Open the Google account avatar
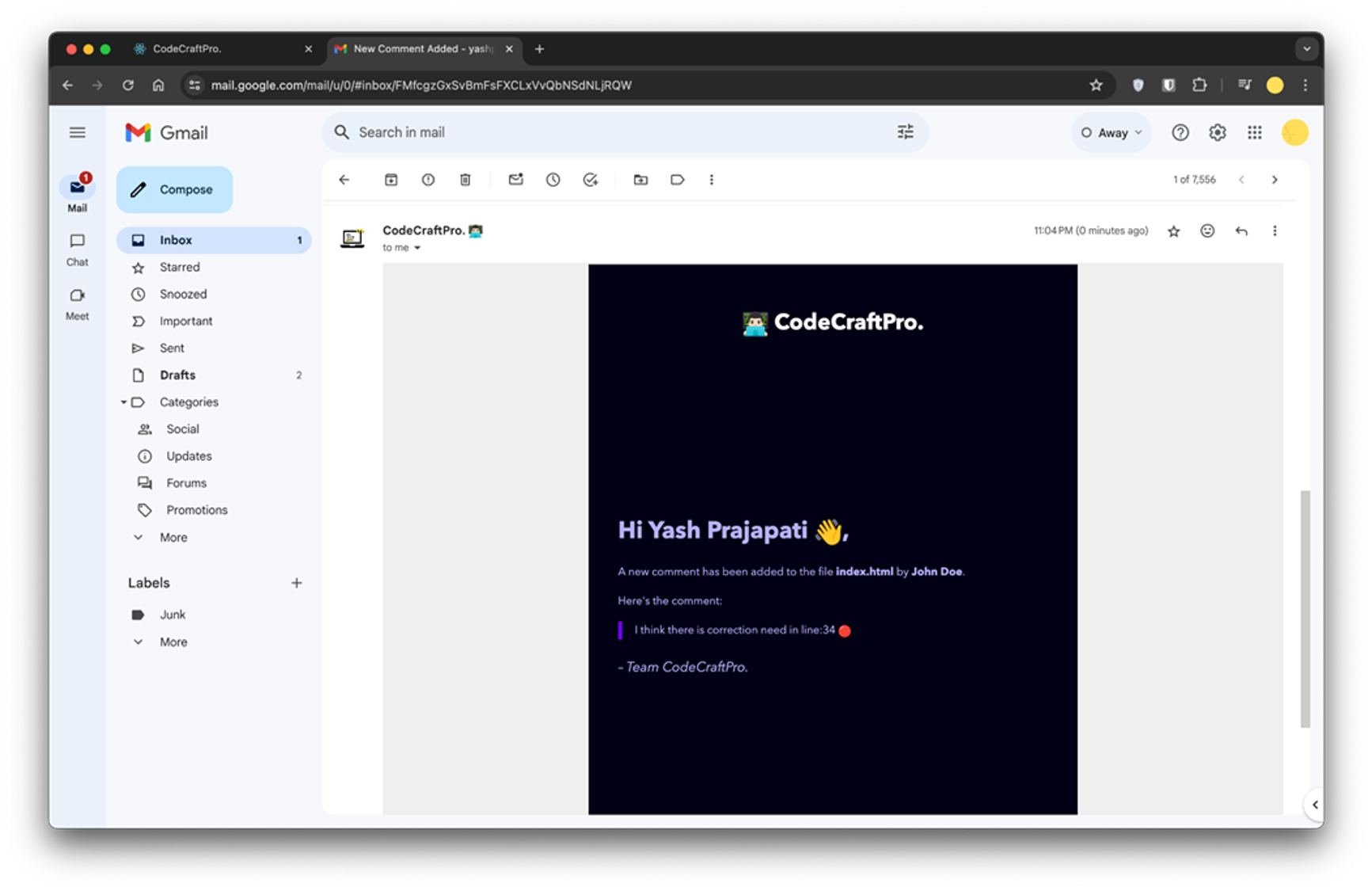This screenshot has height=891, width=1372. 1295,132
